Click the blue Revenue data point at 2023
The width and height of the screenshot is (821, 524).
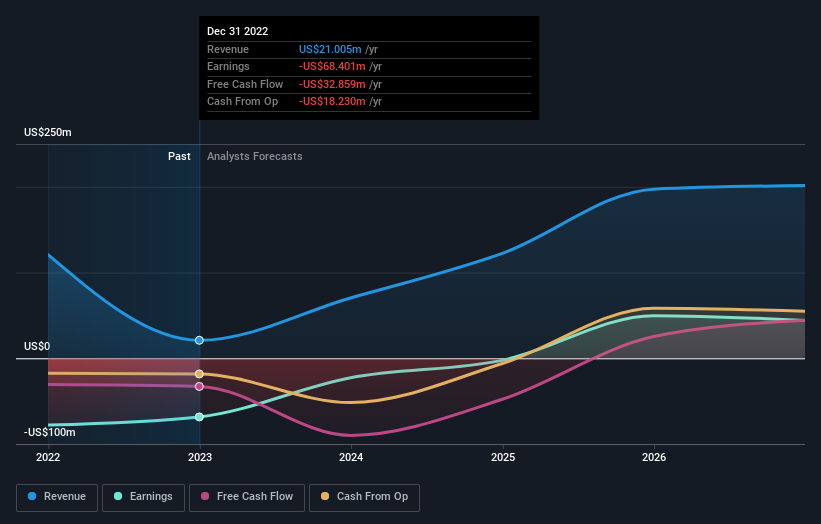(199, 340)
